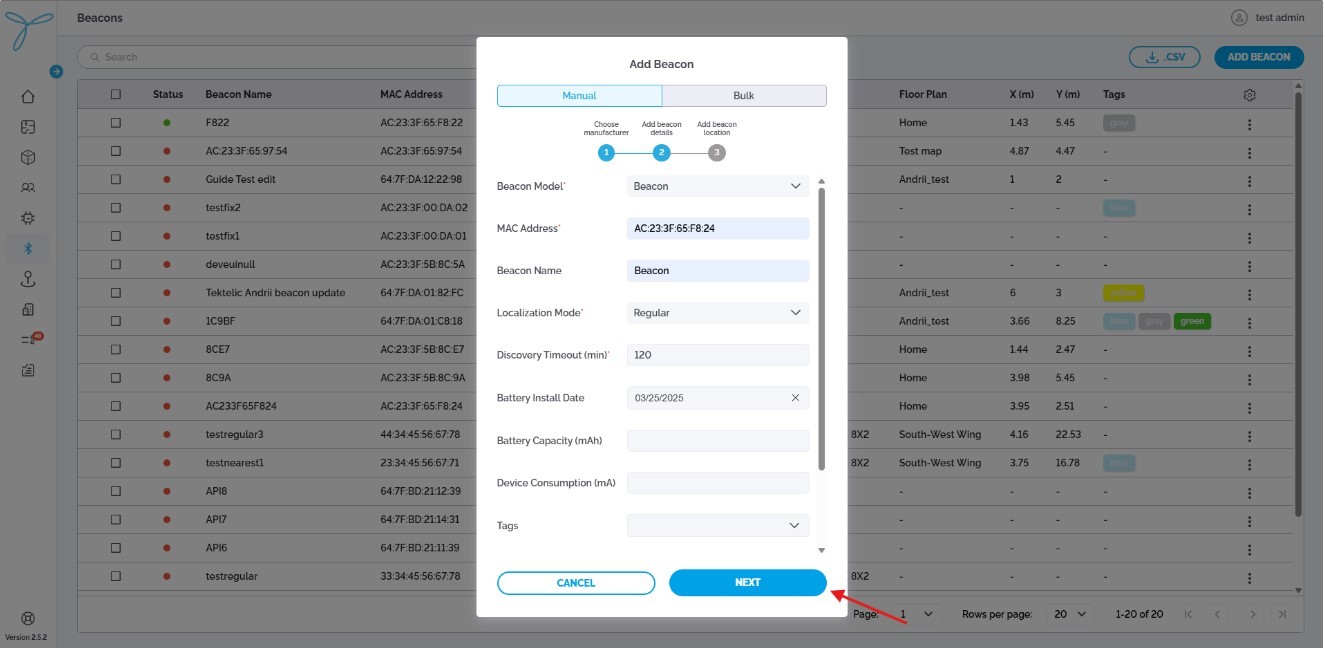Image resolution: width=1325 pixels, height=648 pixels.
Task: Check the box for beacon F822
Action: tap(116, 123)
